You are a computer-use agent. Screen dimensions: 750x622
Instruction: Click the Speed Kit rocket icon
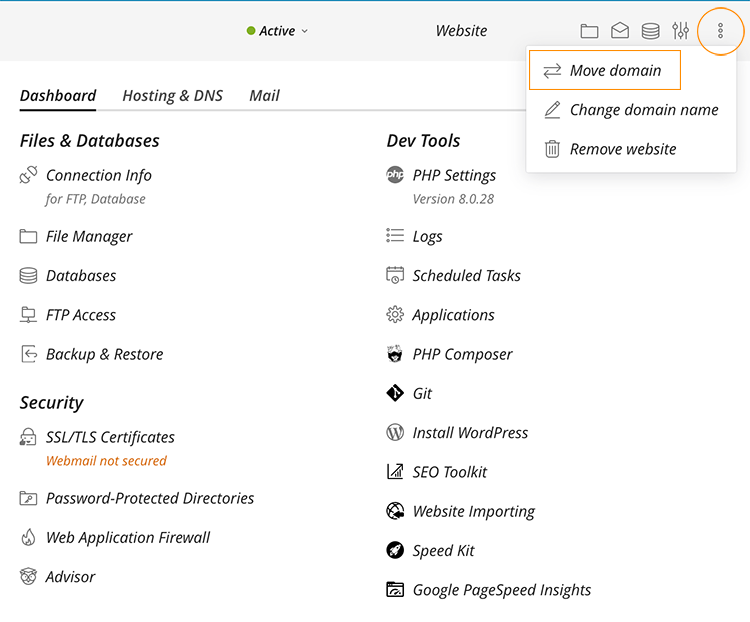click(395, 551)
